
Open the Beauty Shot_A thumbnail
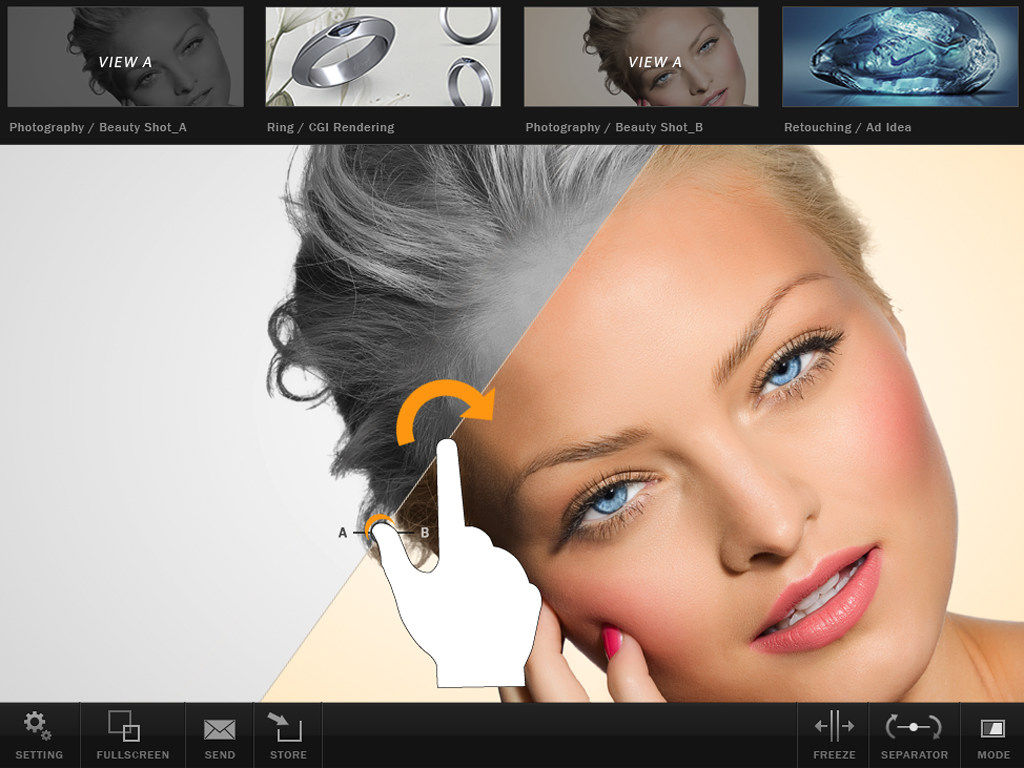[125, 56]
